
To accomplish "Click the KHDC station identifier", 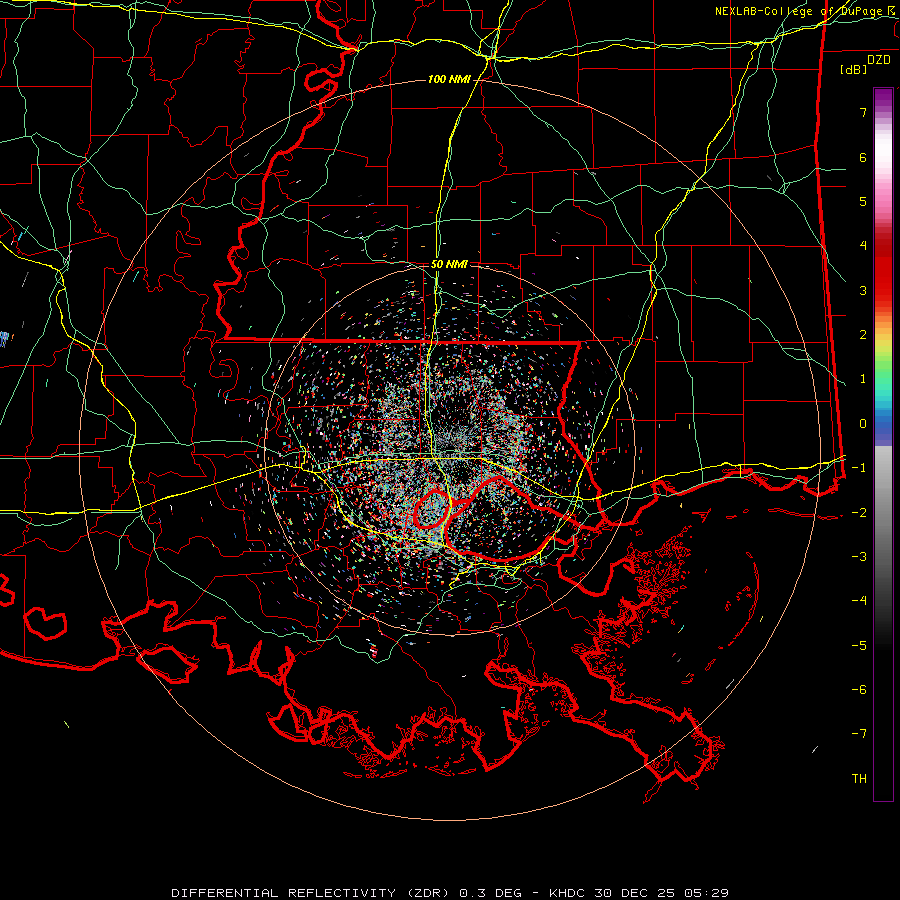I will pyautogui.click(x=567, y=893).
